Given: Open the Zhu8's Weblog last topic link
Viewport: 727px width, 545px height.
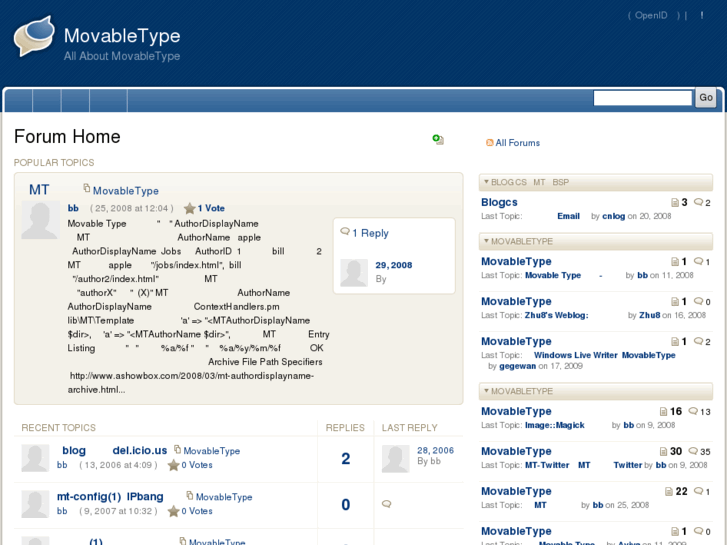Looking at the screenshot, I should pyautogui.click(x=556, y=315).
